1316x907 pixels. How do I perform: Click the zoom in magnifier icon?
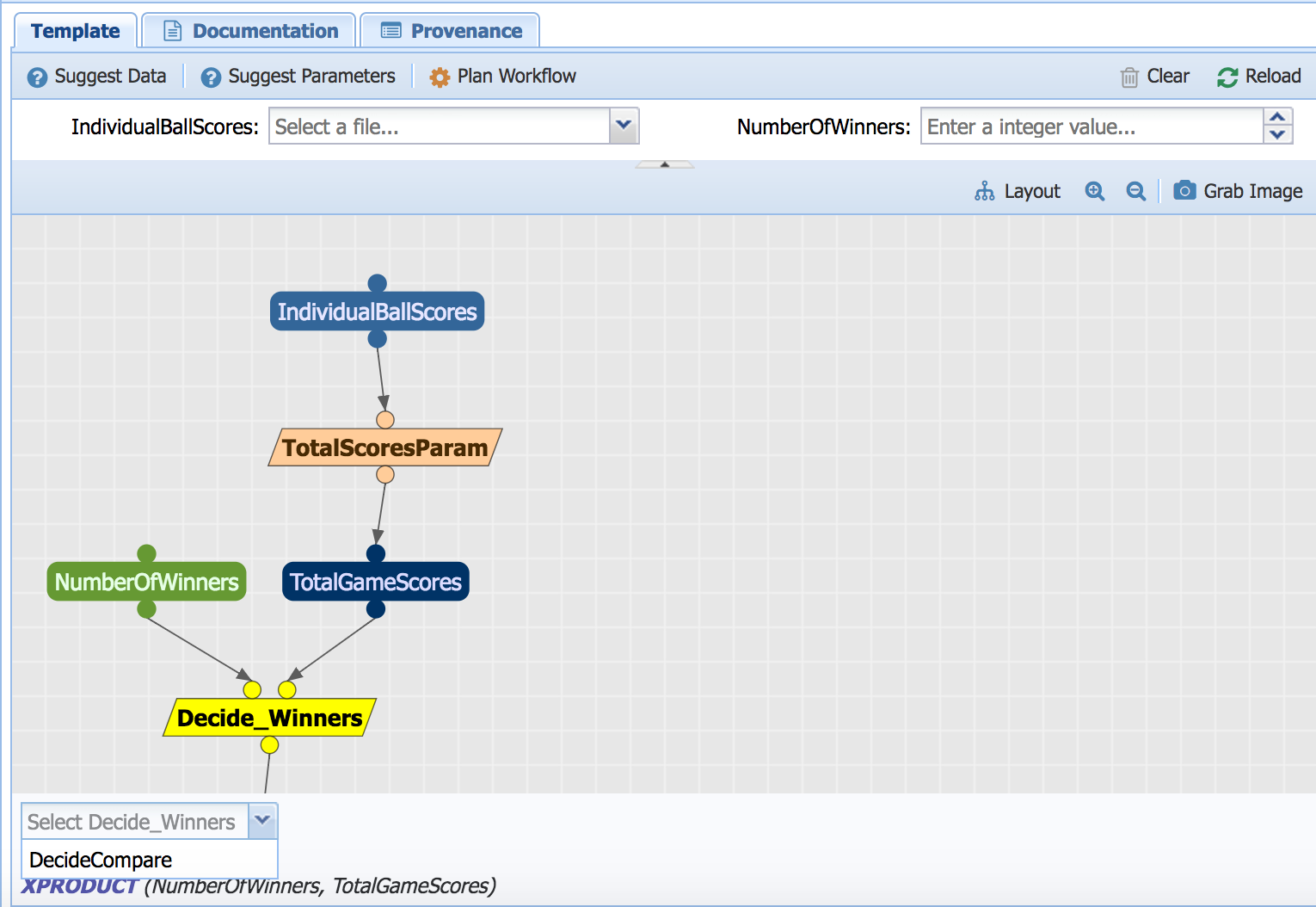click(1094, 191)
